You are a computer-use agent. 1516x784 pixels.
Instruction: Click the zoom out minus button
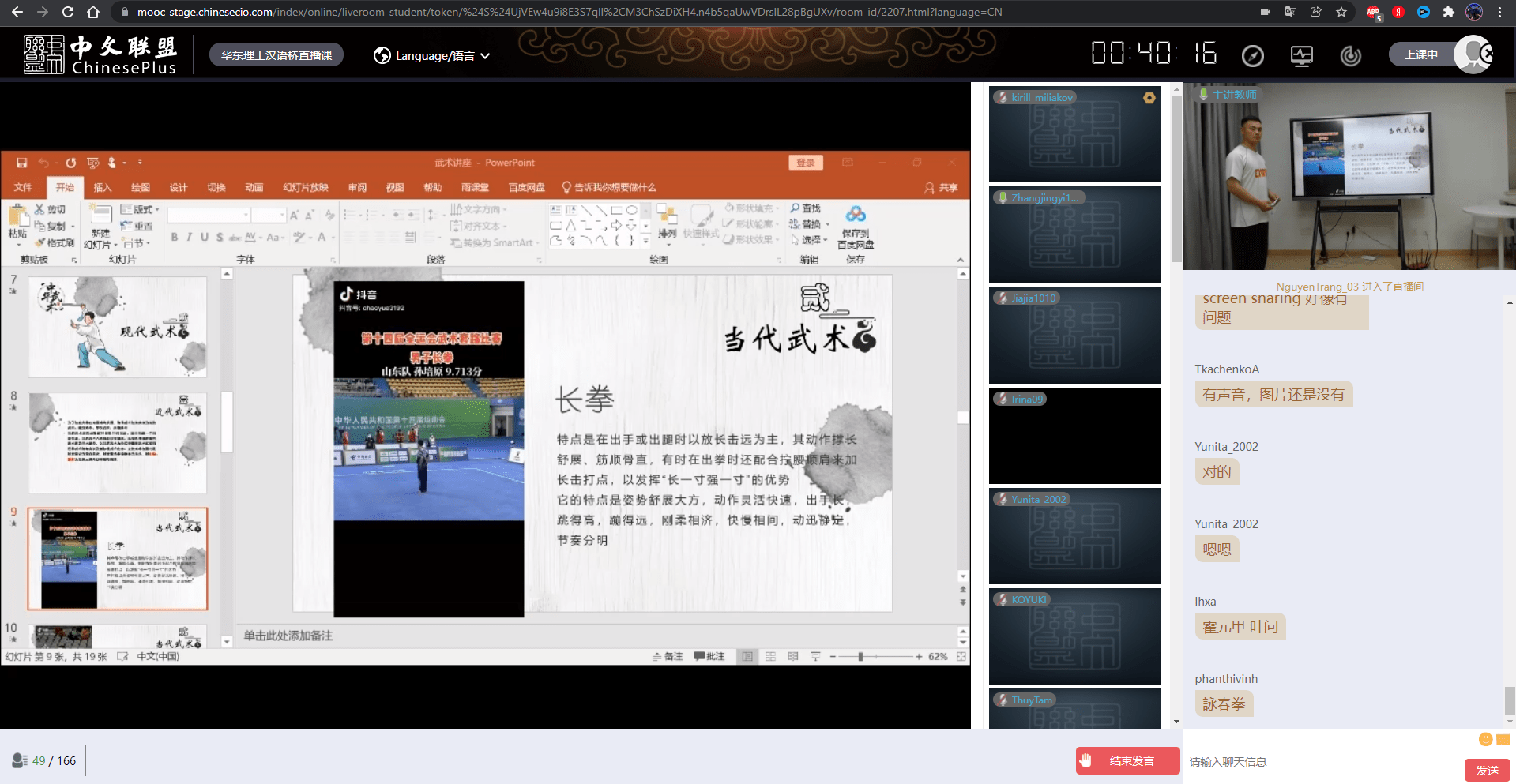833,656
